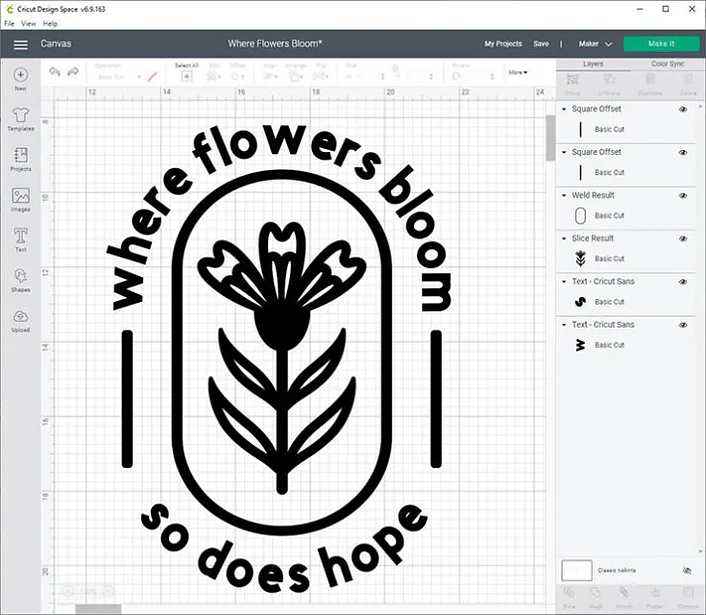
Task: Collapse the Slice Result layer
Action: click(564, 239)
